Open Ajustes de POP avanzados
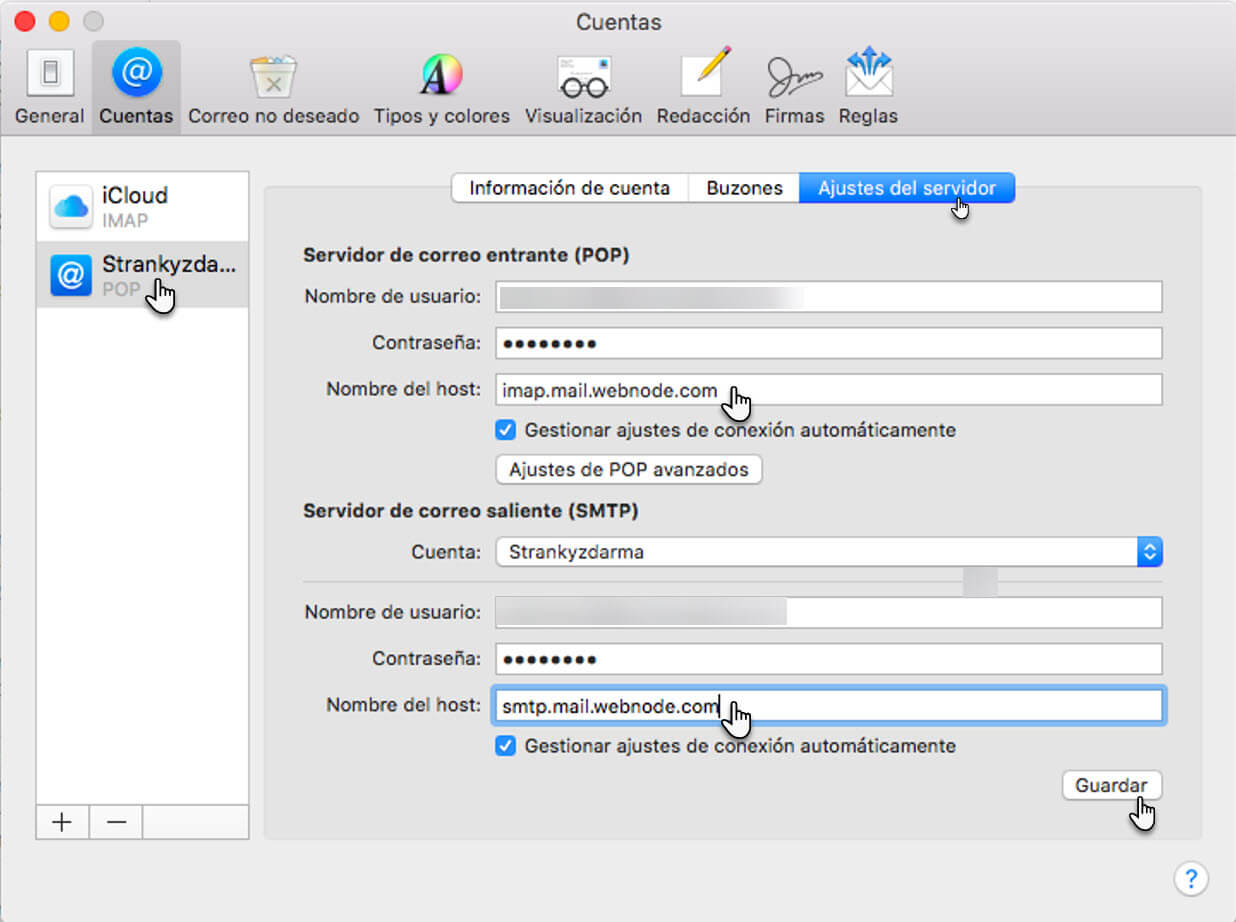1236x922 pixels. 629,469
